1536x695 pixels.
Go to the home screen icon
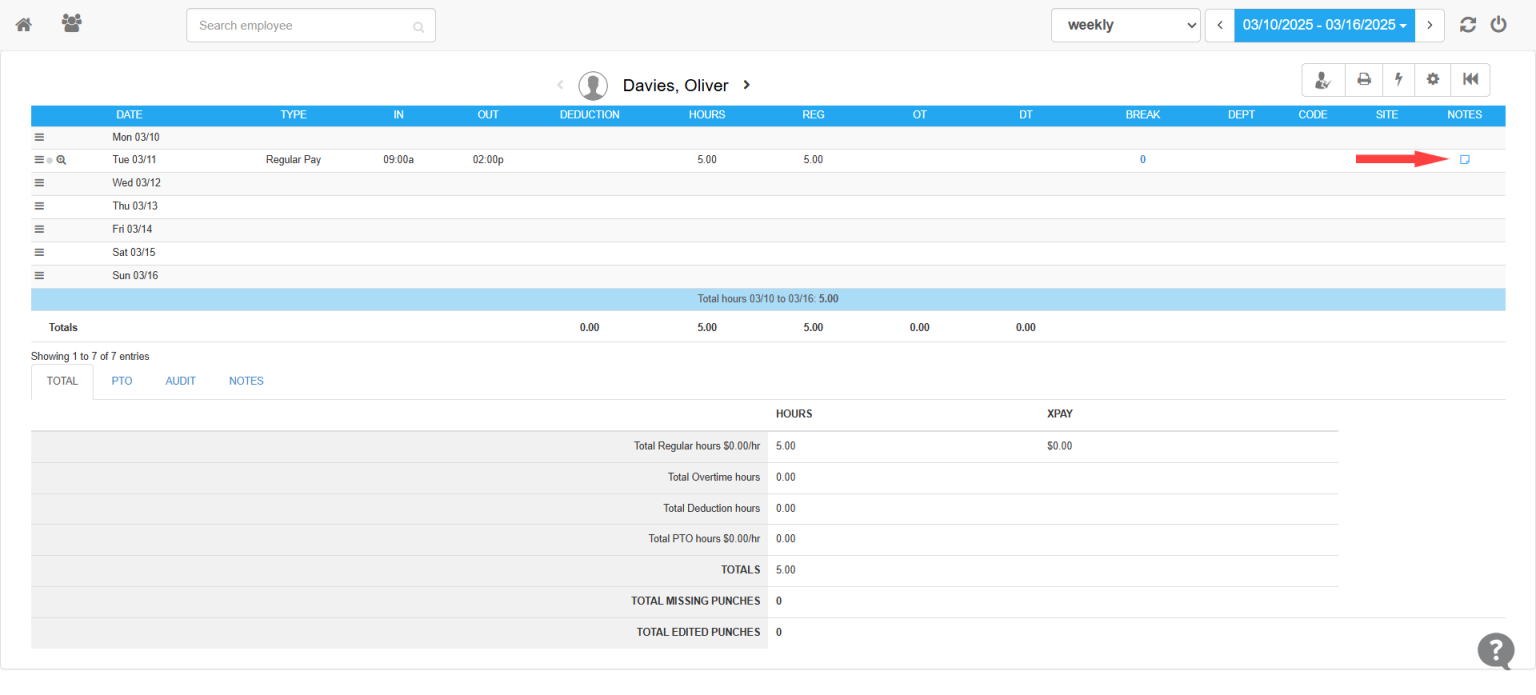(x=23, y=23)
